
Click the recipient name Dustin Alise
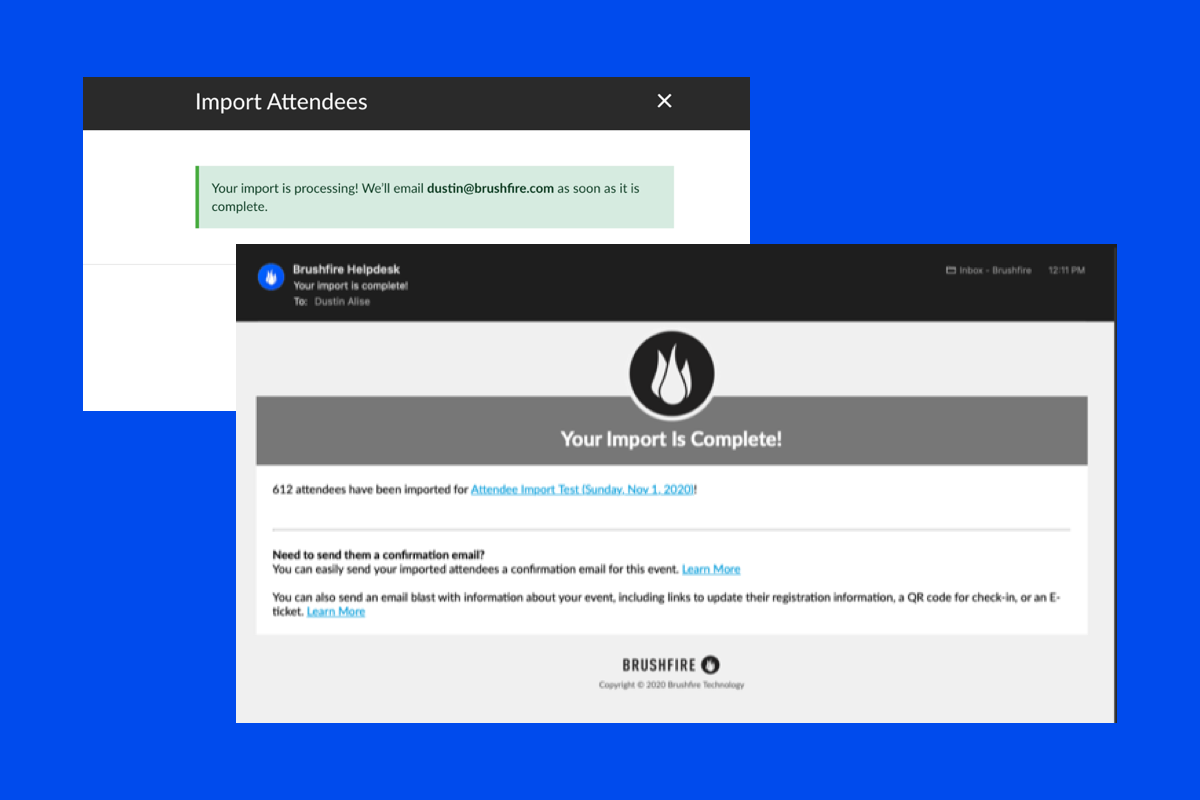coord(342,301)
